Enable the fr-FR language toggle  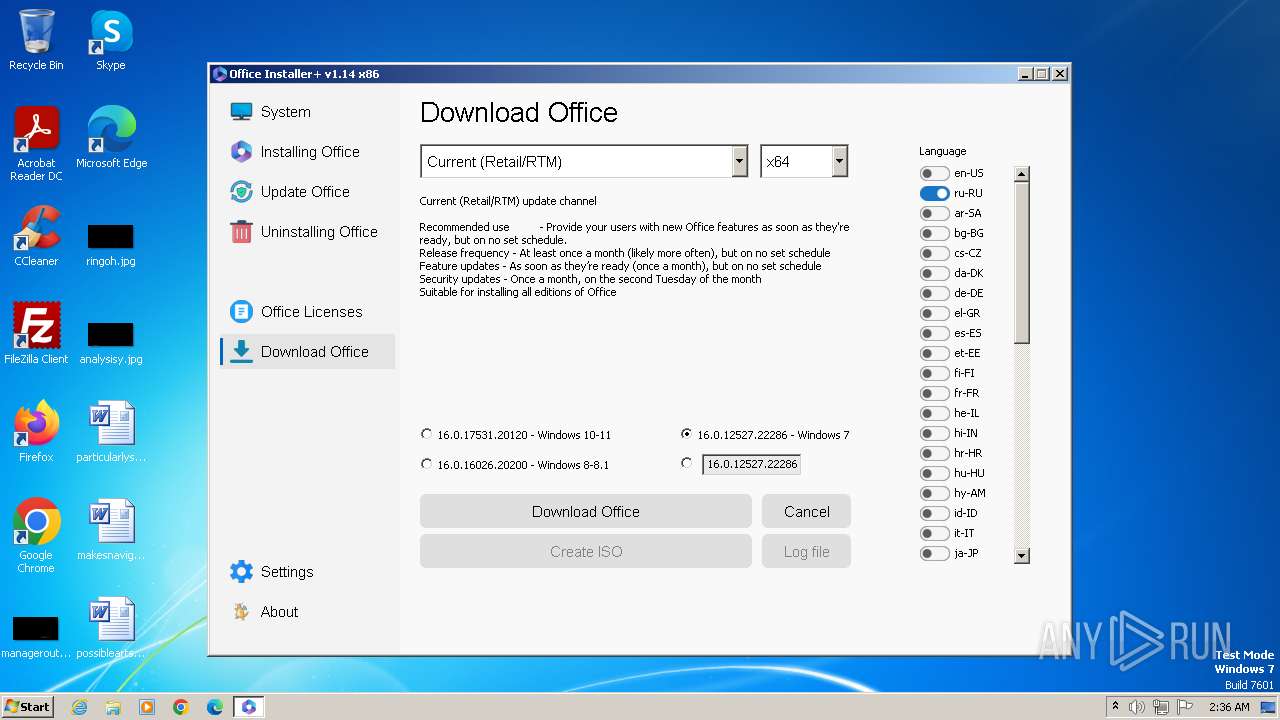(934, 393)
